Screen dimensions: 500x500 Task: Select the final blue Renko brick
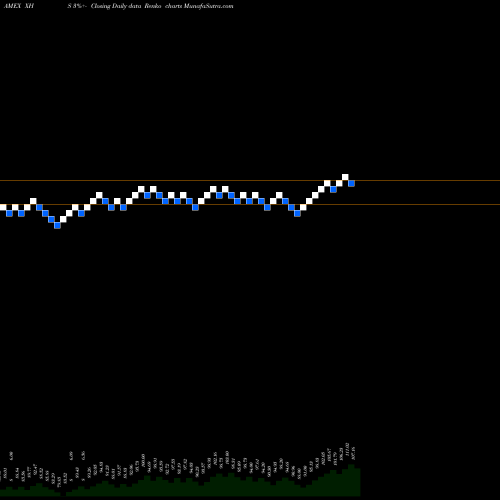pyautogui.click(x=351, y=183)
